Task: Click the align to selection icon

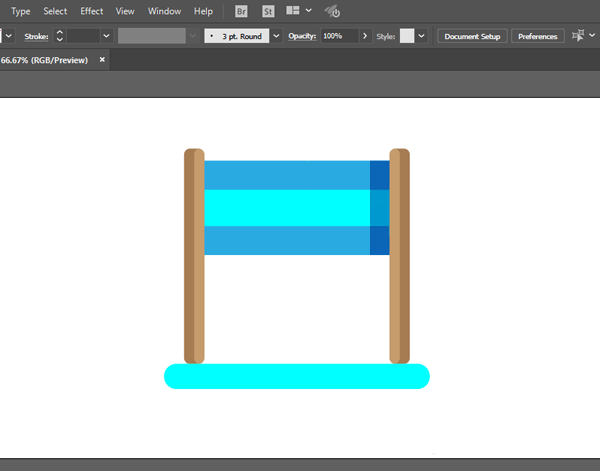Action: pyautogui.click(x=579, y=36)
